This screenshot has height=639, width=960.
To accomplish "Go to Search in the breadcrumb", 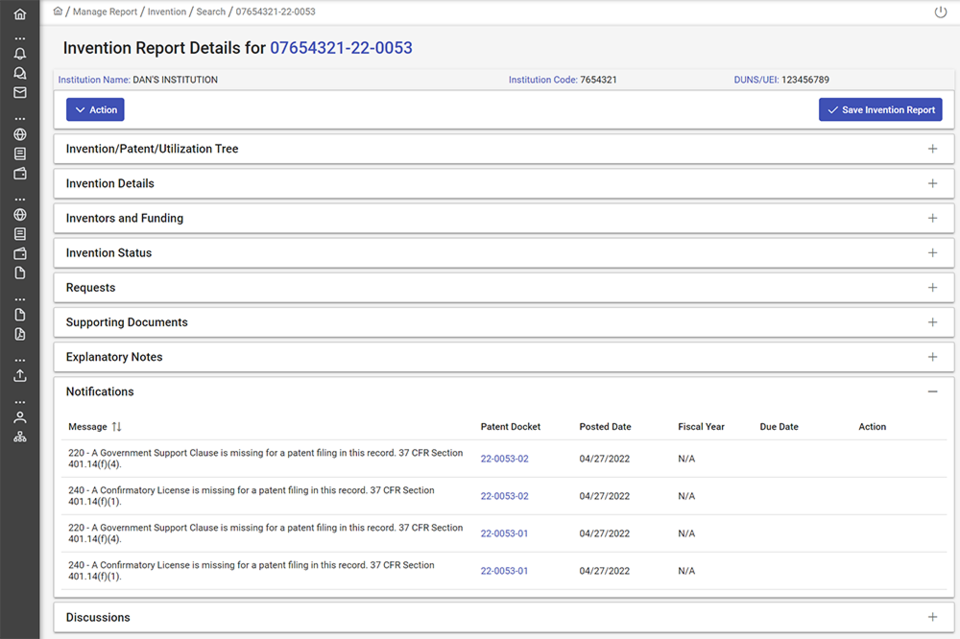I will (210, 12).
